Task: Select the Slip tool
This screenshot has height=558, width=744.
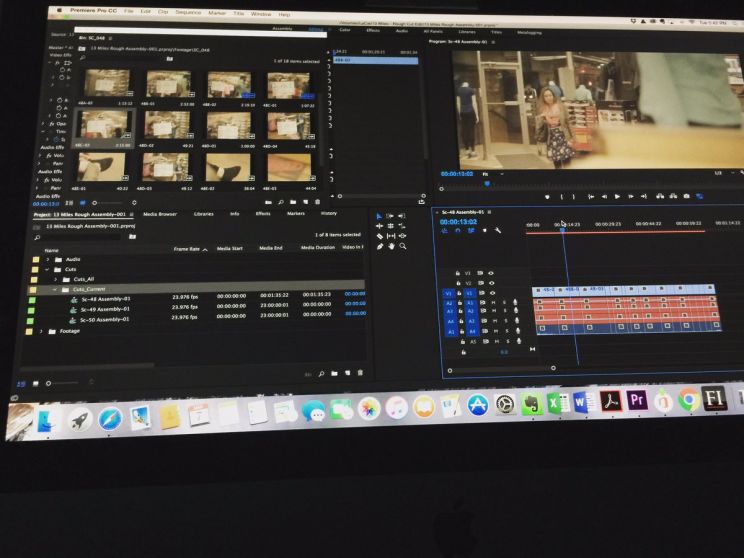Action: (391, 236)
